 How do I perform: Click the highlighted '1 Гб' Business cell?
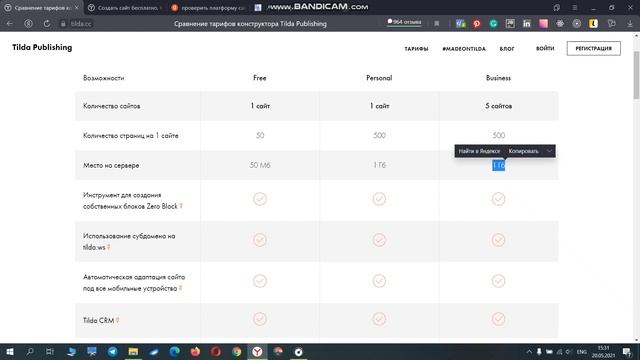[x=498, y=165]
